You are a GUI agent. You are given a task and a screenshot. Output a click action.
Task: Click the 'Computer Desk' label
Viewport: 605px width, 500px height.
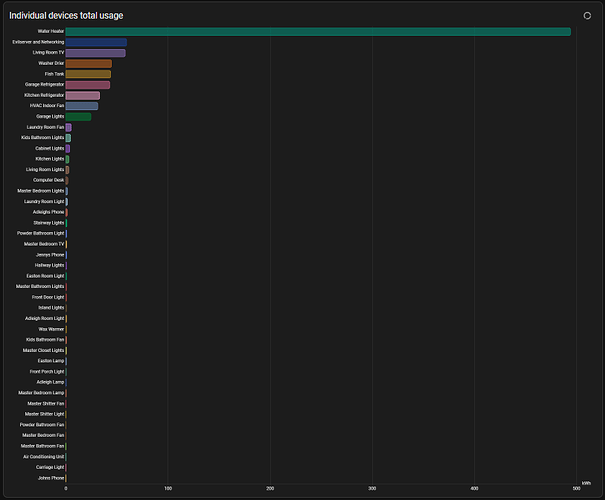click(49, 180)
